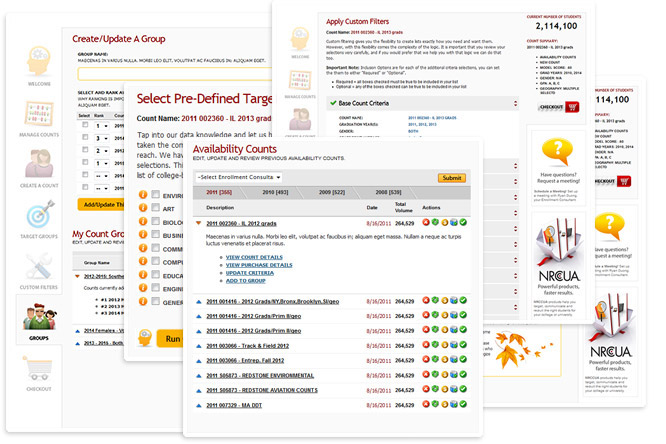
Task: Open the View Count Details link
Action: pos(254,257)
